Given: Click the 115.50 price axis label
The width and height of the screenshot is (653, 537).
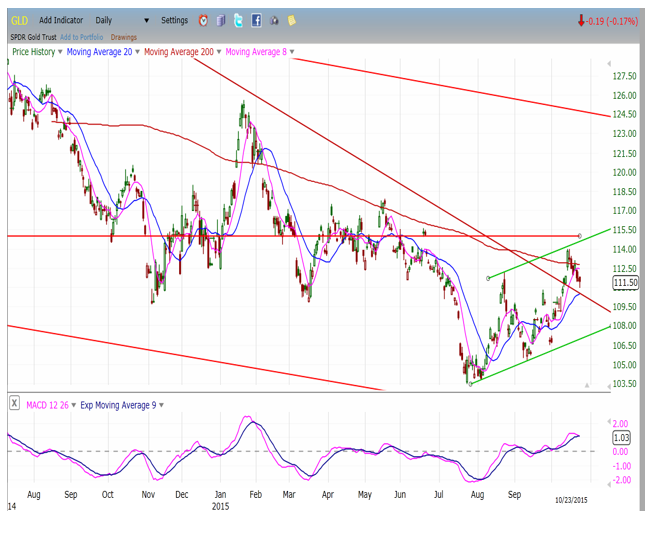Looking at the screenshot, I should click(624, 230).
